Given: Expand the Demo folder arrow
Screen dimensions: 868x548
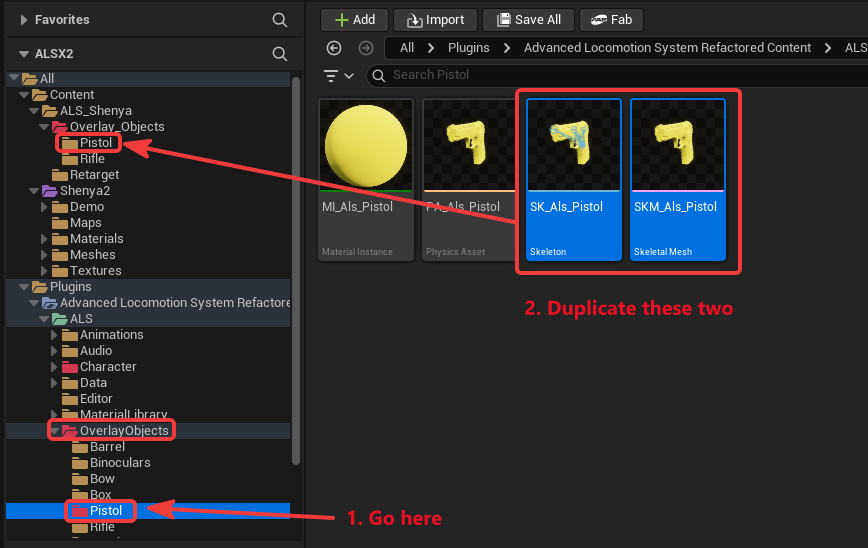Looking at the screenshot, I should tap(44, 207).
